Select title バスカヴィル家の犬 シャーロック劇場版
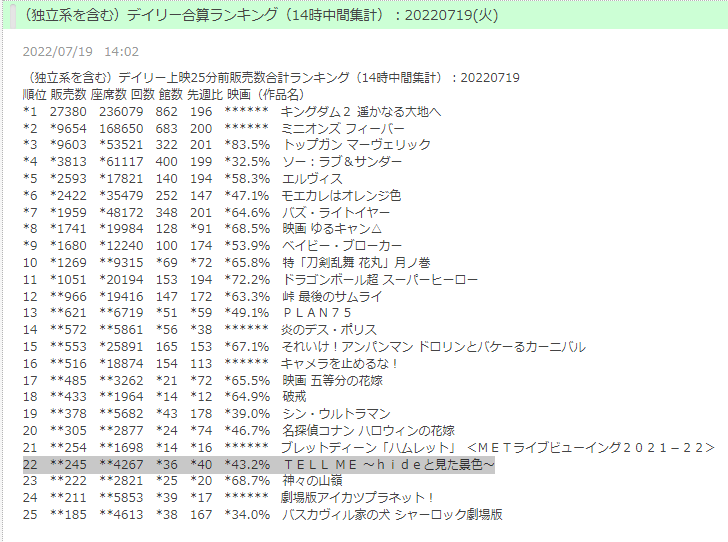 [392, 515]
